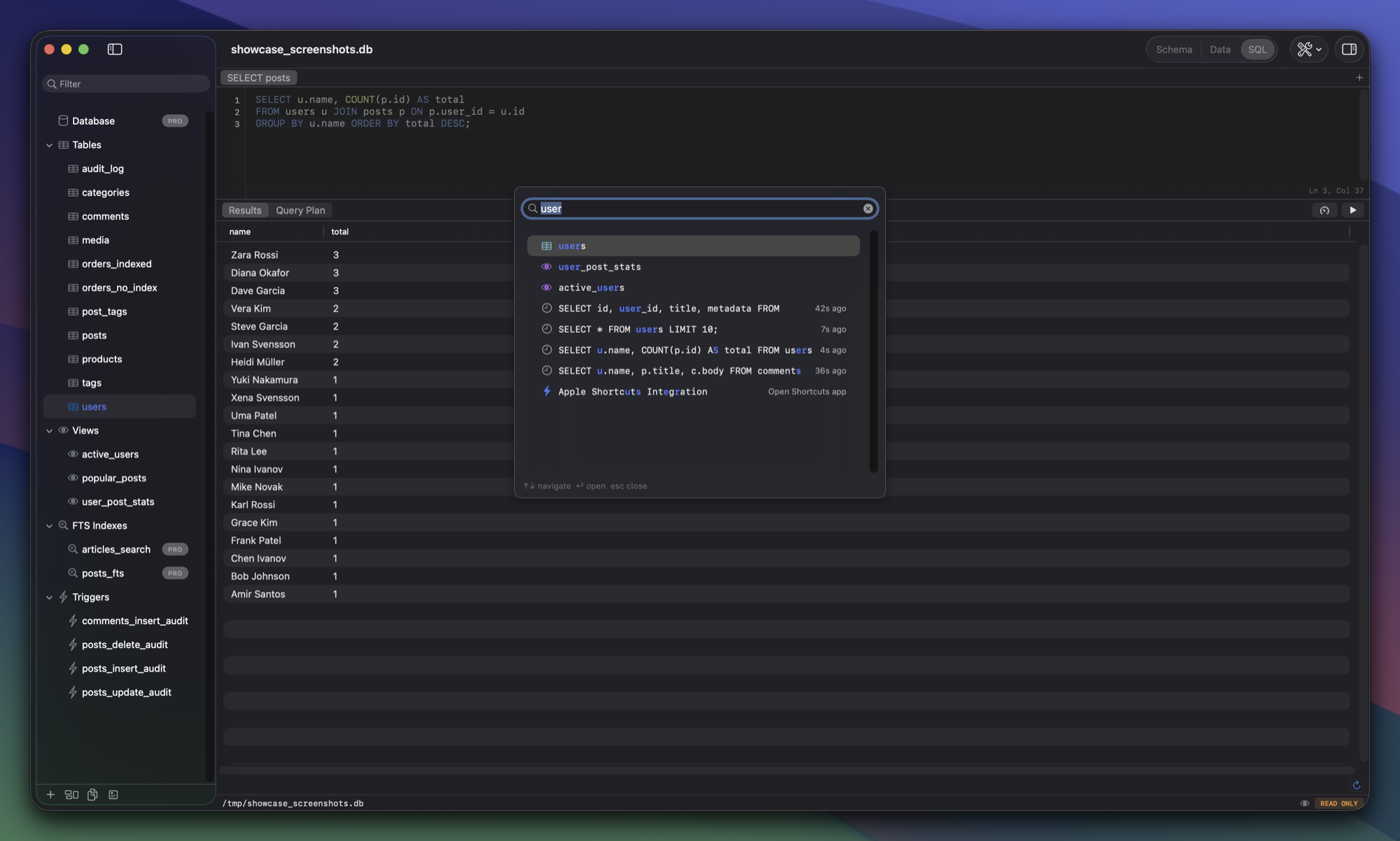Select posts_insert_audit trigger

pyautogui.click(x=120, y=668)
